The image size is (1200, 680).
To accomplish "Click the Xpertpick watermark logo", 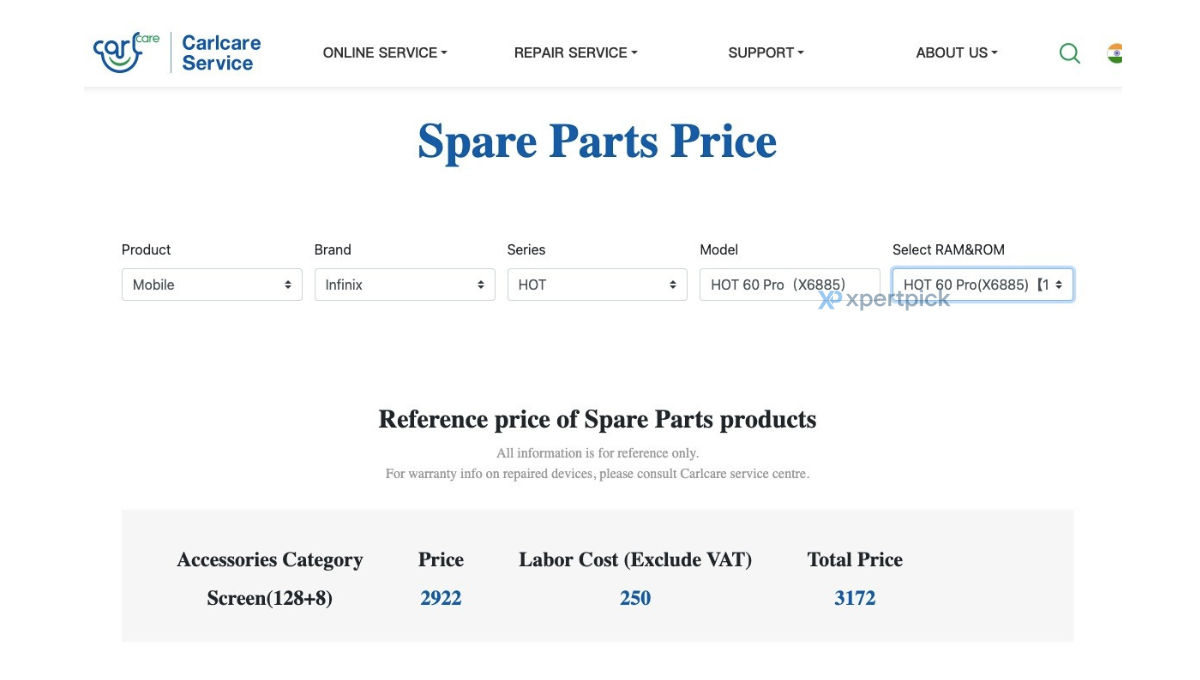I will 884,298.
